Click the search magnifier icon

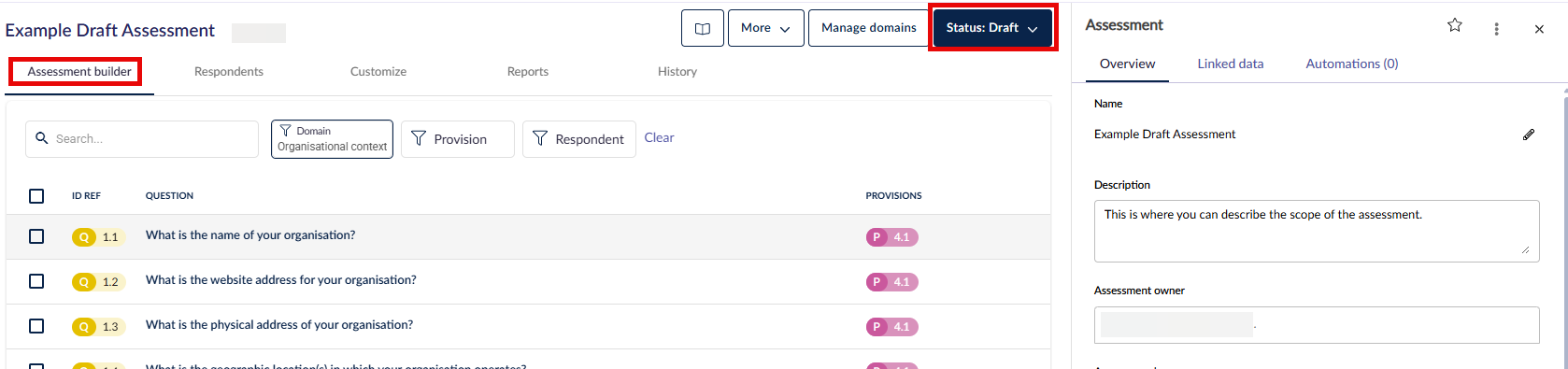(42, 138)
